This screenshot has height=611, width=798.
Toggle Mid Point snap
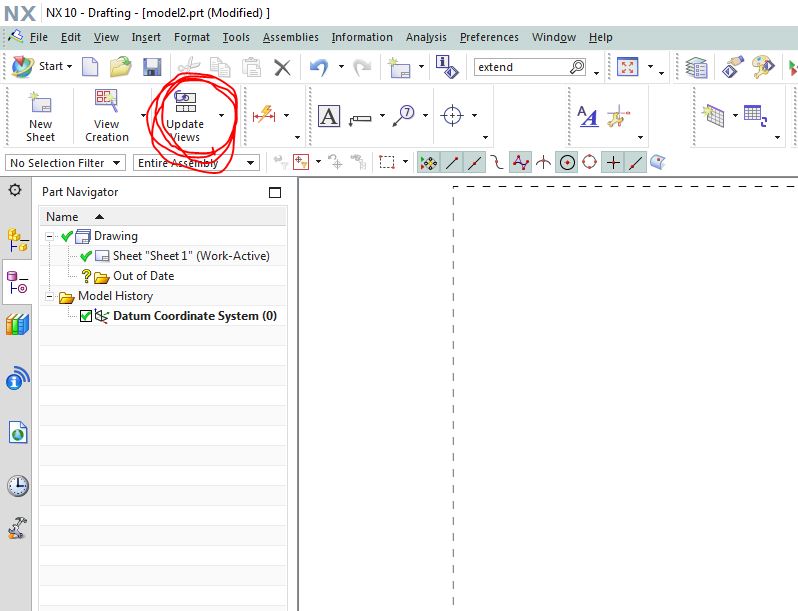click(474, 163)
